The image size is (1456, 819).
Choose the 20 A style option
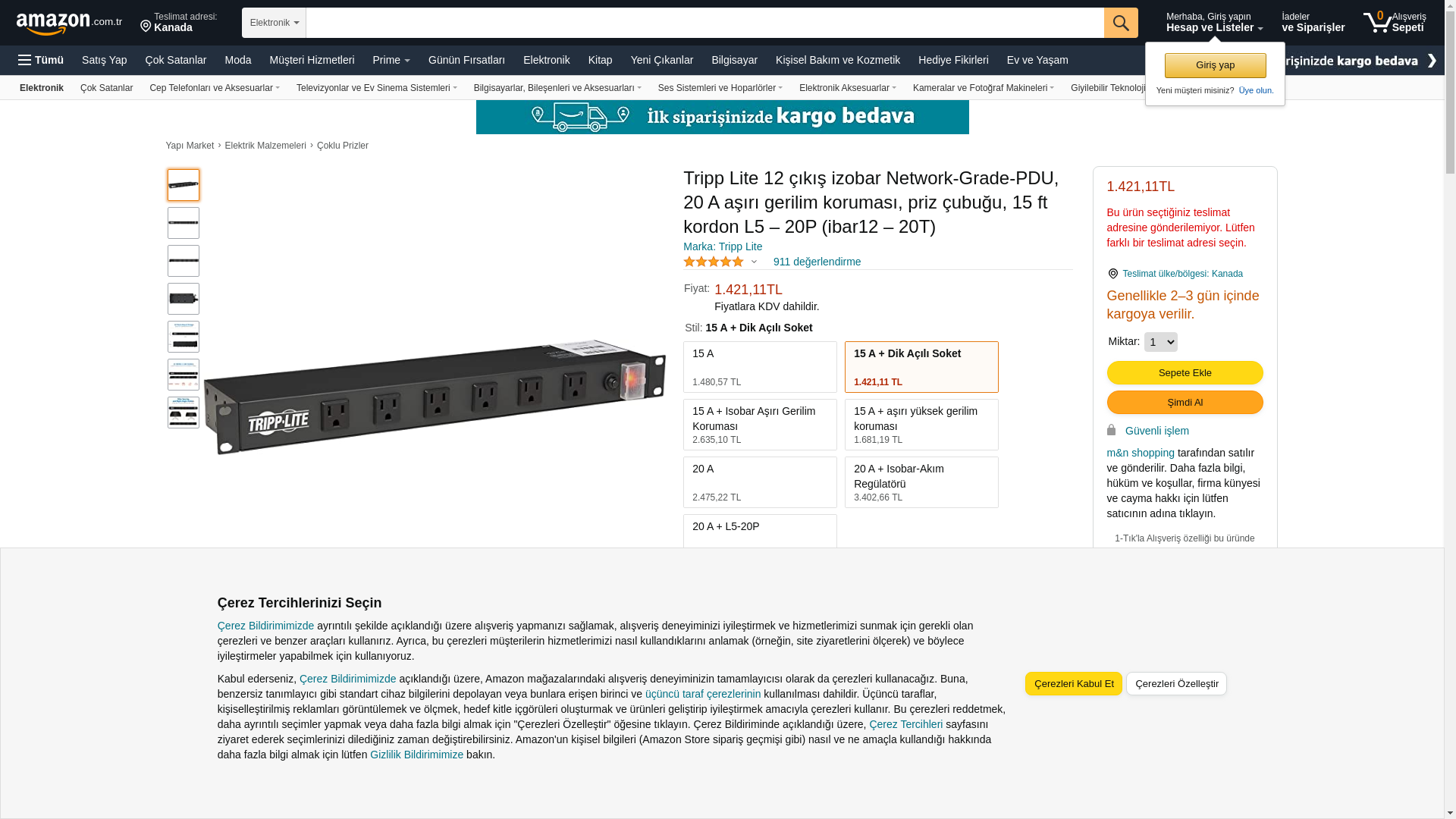click(x=760, y=482)
